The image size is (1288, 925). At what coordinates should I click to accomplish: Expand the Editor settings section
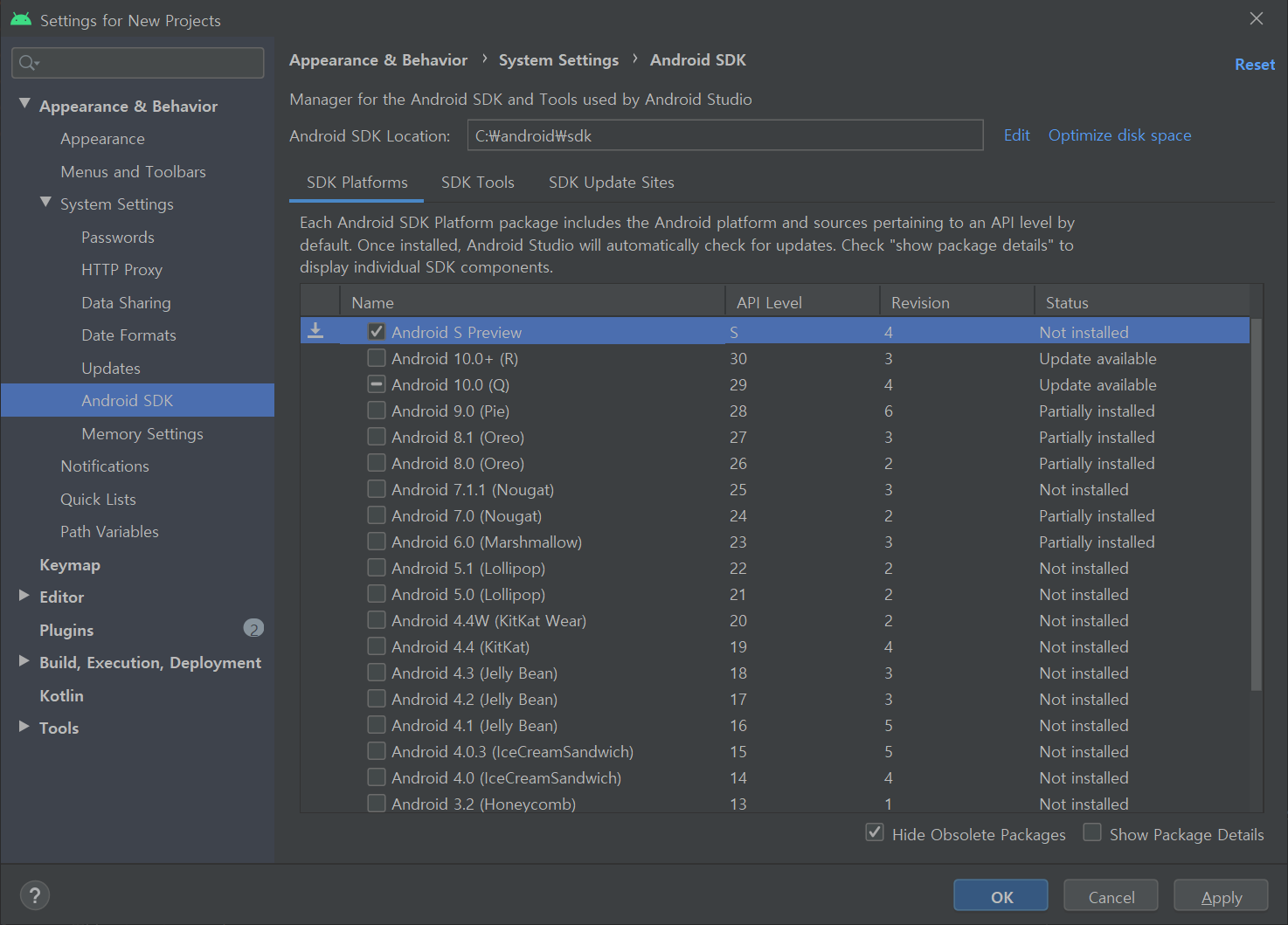click(x=24, y=596)
